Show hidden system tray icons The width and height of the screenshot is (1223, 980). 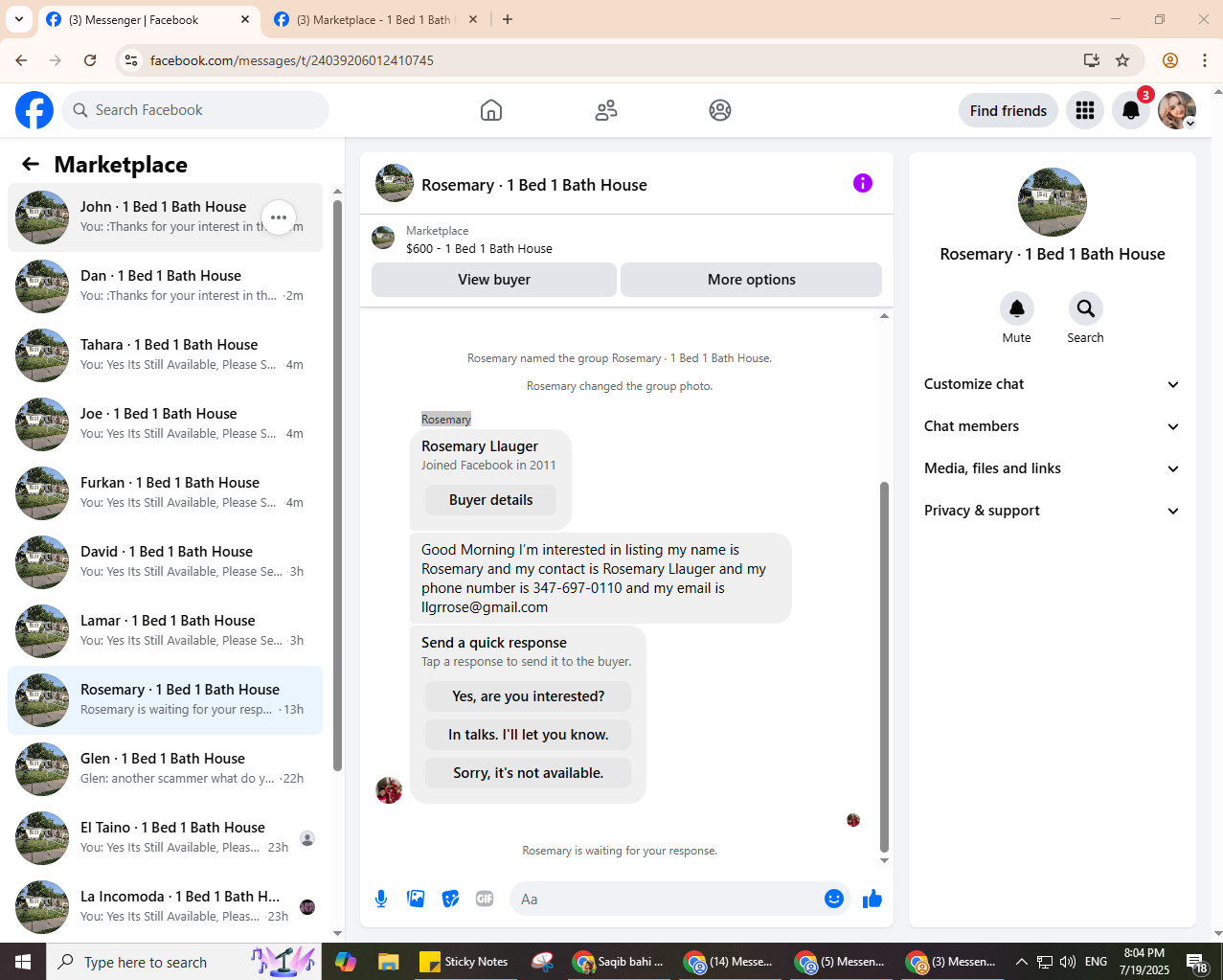(x=1021, y=962)
